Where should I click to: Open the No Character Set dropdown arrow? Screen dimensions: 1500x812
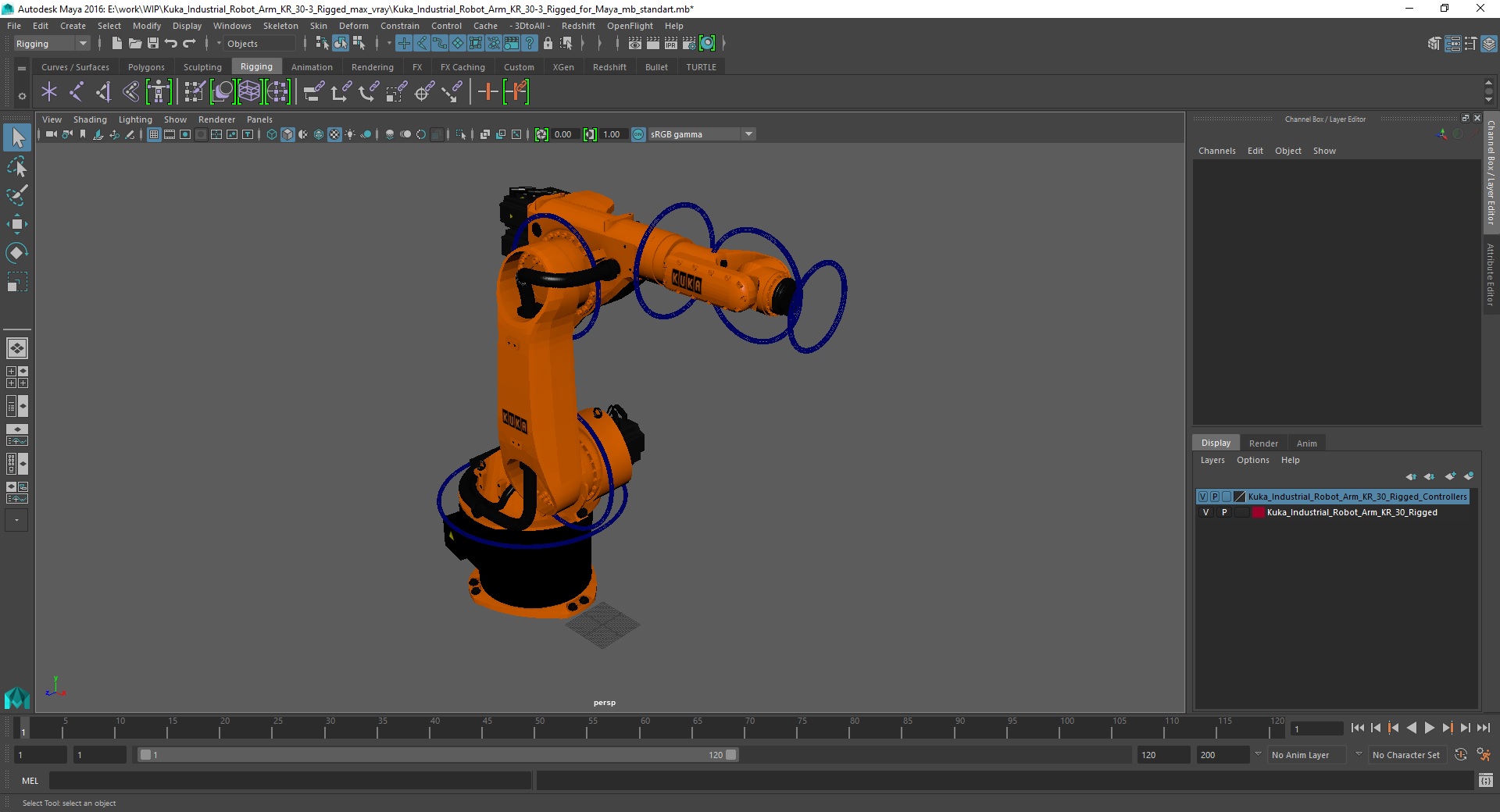pos(1359,754)
